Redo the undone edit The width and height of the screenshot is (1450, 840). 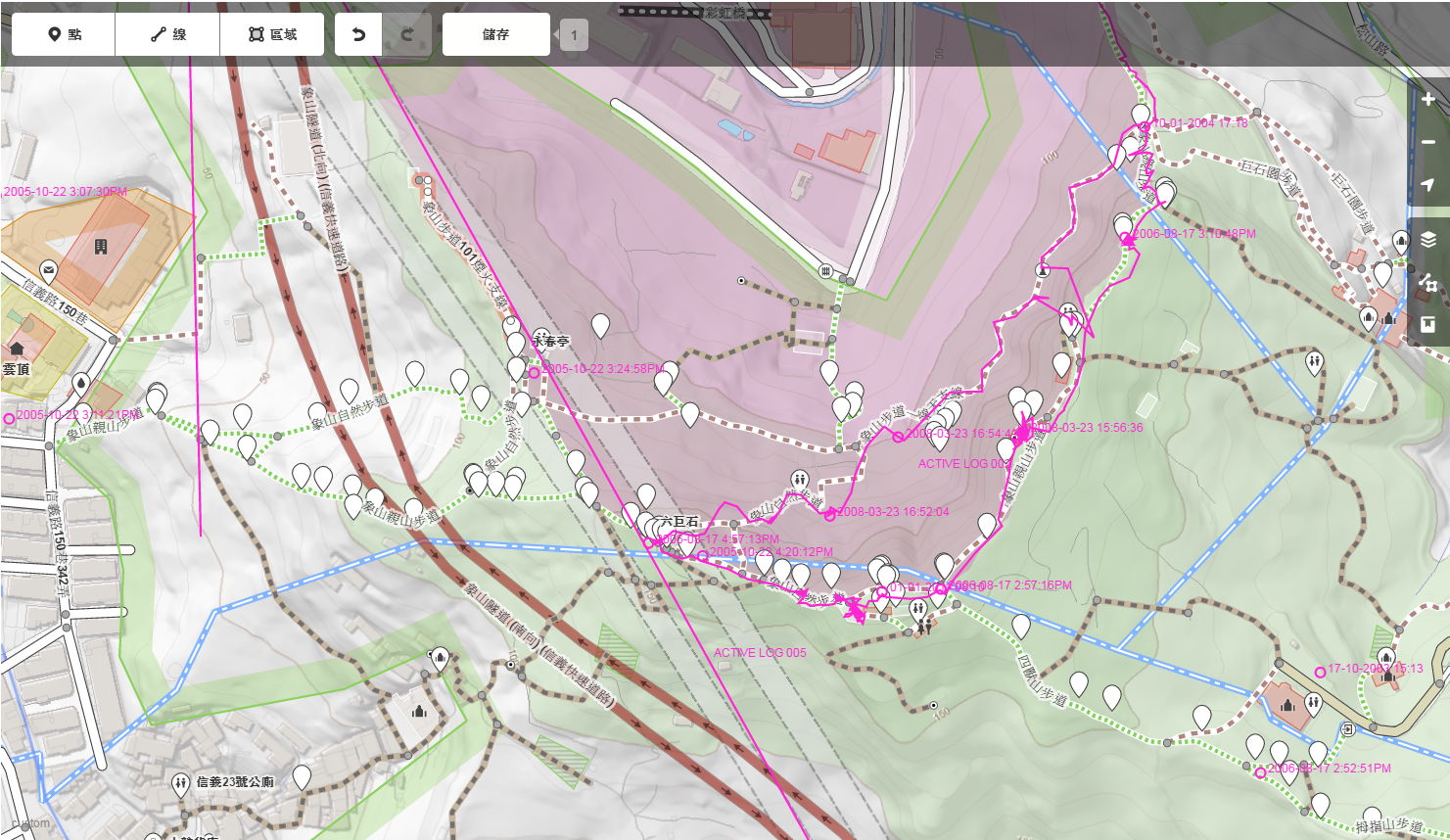click(406, 34)
